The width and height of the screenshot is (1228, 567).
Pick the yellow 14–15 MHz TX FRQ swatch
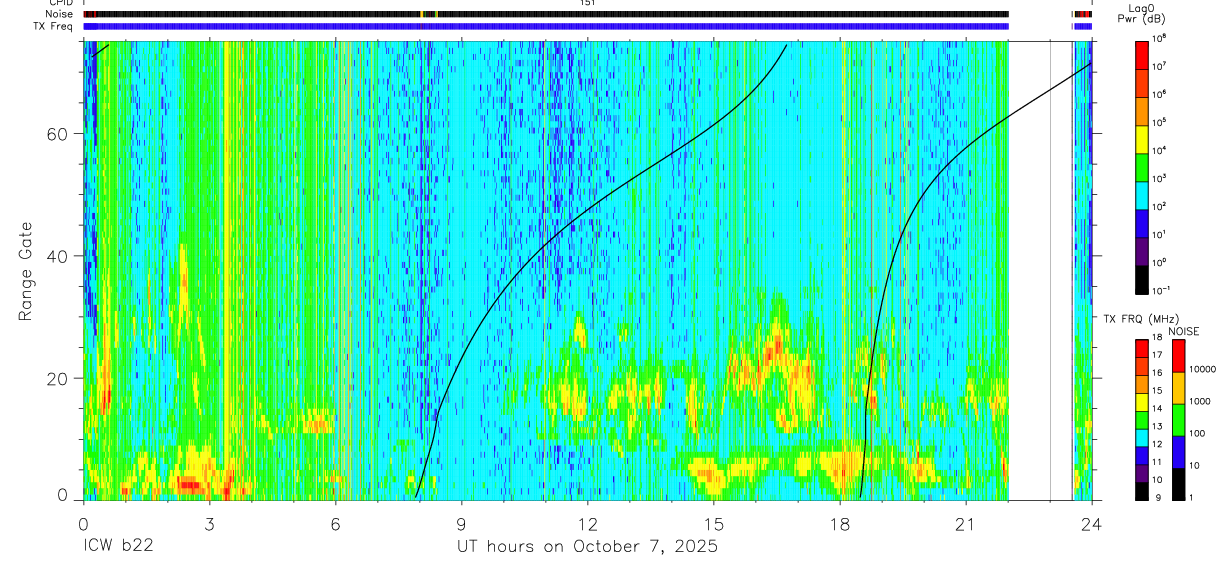tap(1142, 402)
